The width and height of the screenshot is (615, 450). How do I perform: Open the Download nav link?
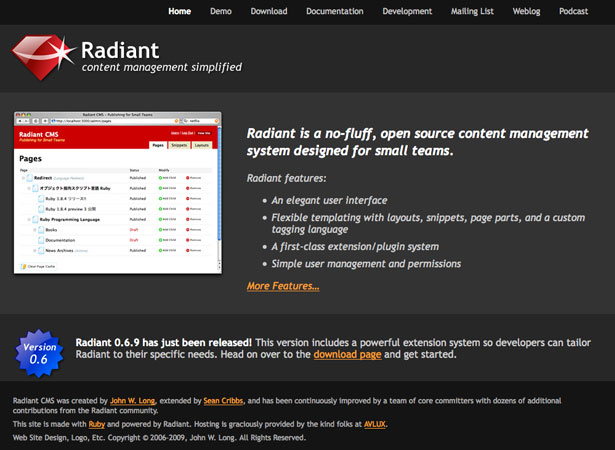pyautogui.click(x=269, y=11)
